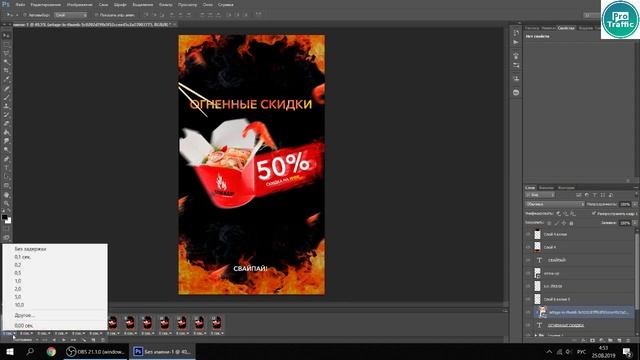640x360 pixels.
Task: Click the filter for type layers icon
Action: [x=595, y=195]
